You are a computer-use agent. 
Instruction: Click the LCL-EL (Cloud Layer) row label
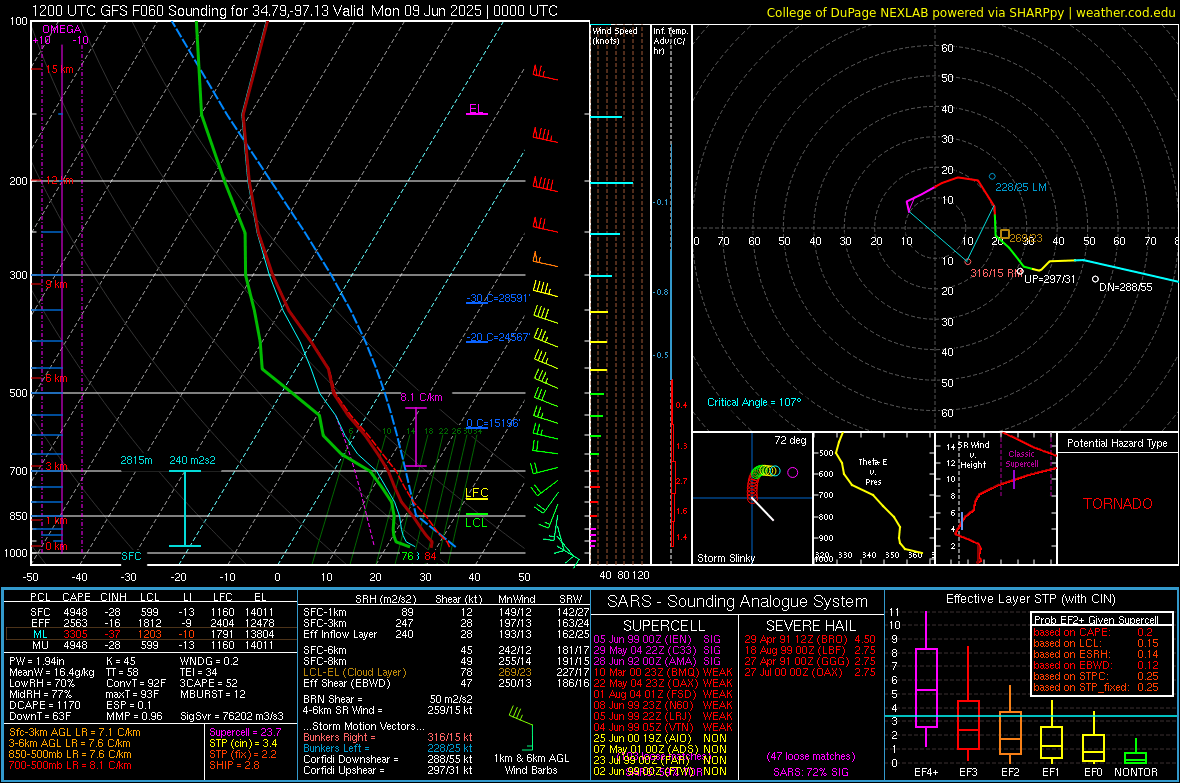click(x=354, y=672)
